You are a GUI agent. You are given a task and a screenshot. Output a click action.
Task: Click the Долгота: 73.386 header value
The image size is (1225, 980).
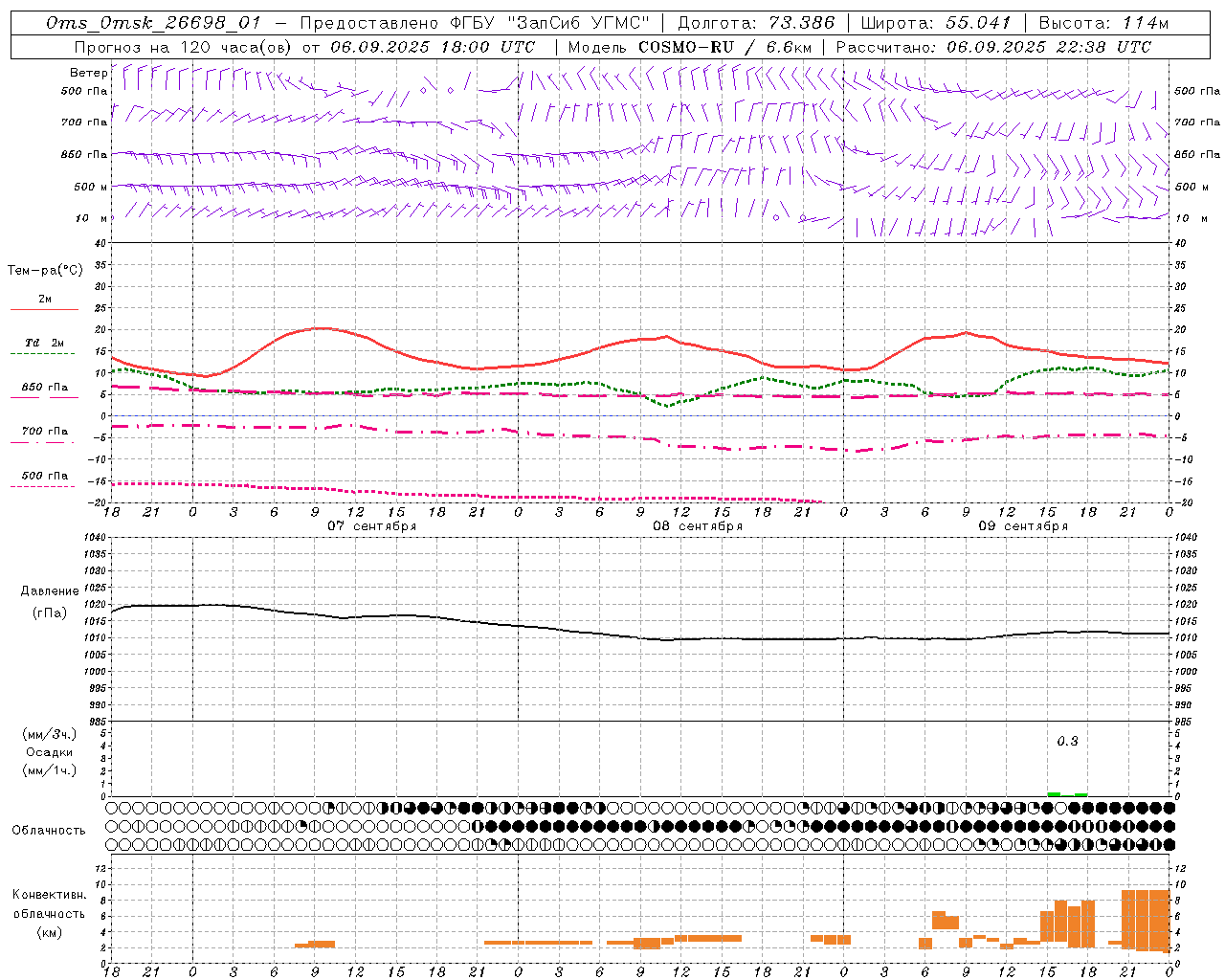[x=756, y=23]
